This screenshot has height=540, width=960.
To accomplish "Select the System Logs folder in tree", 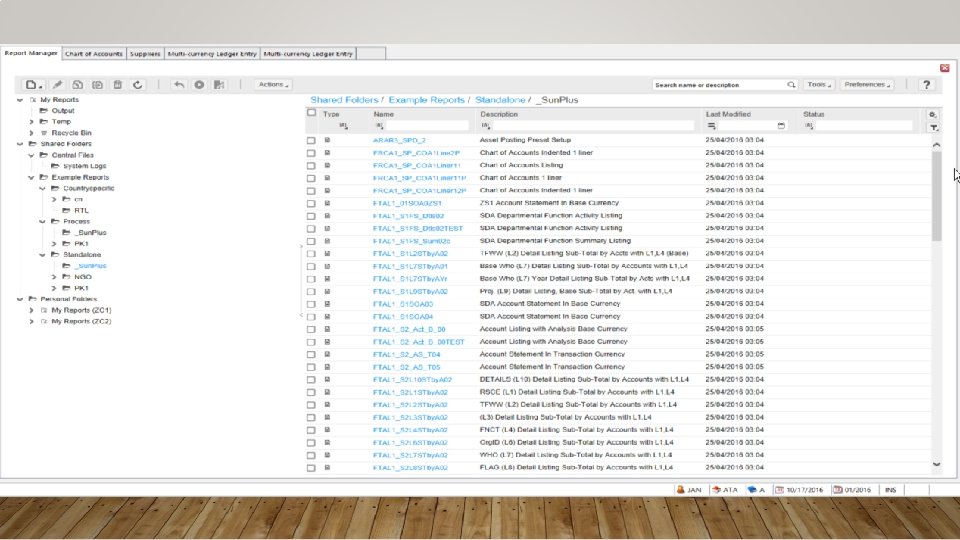I will [84, 166].
